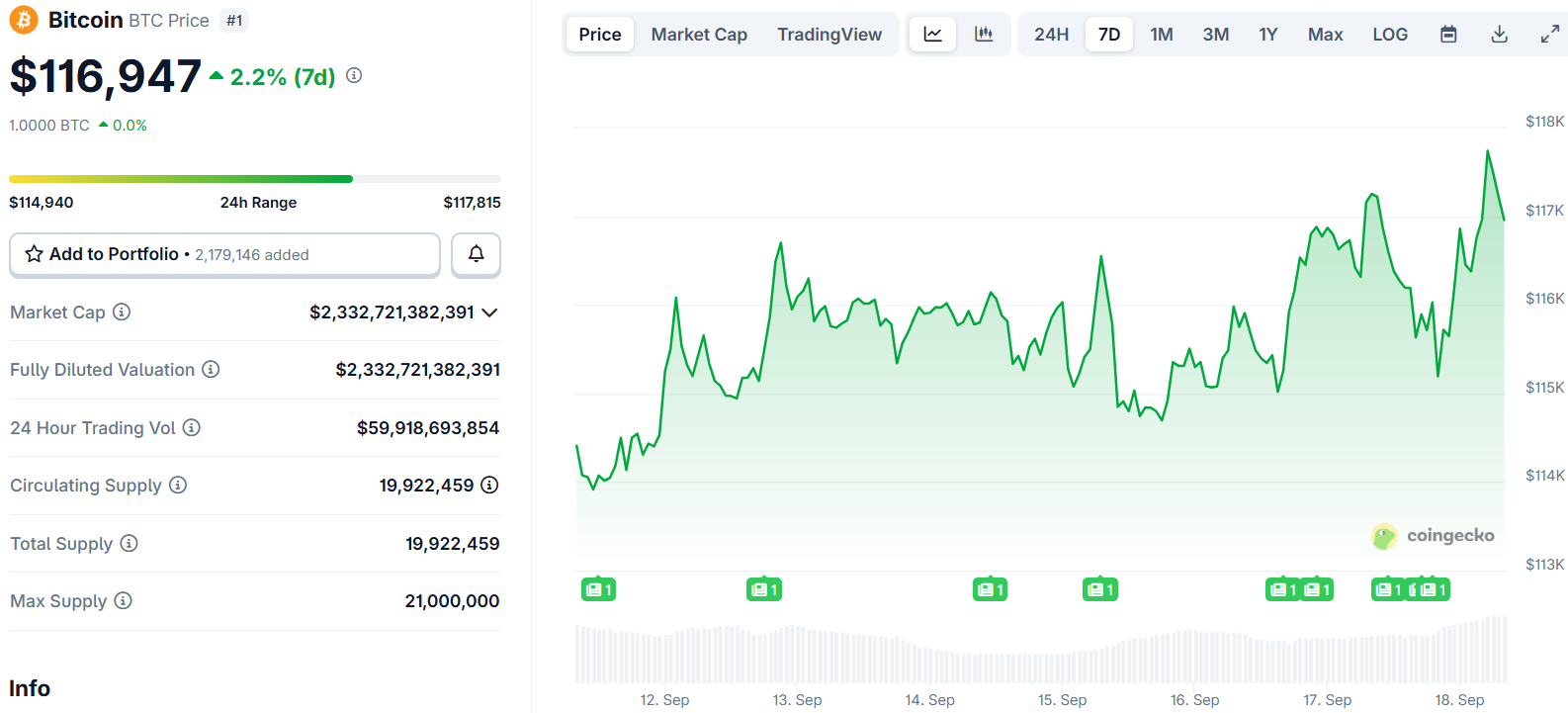The image size is (1568, 713).
Task: Click the 21,000,000 max supply value
Action: [x=452, y=601]
